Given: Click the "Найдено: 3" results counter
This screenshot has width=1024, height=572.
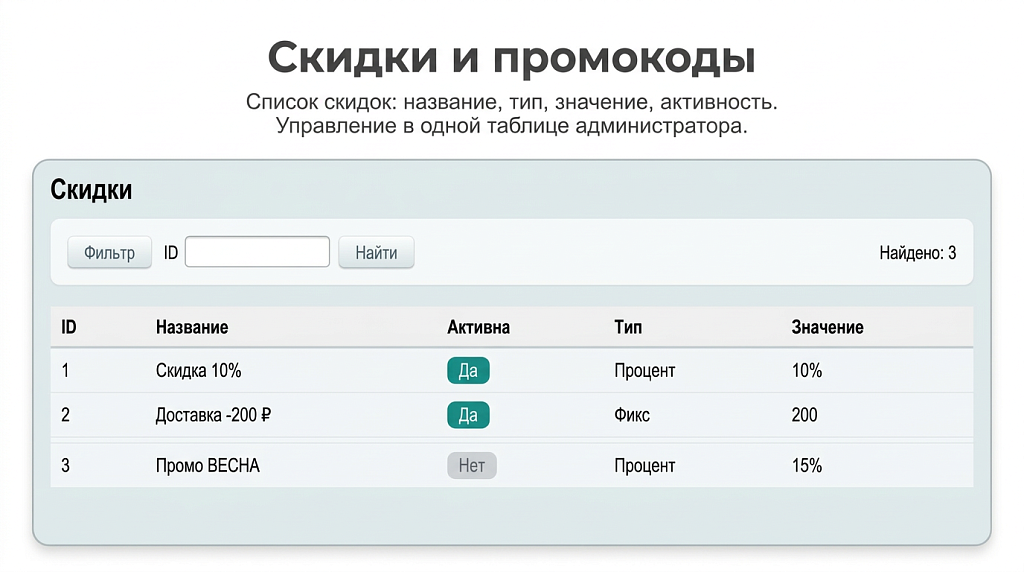Looking at the screenshot, I should [x=917, y=253].
